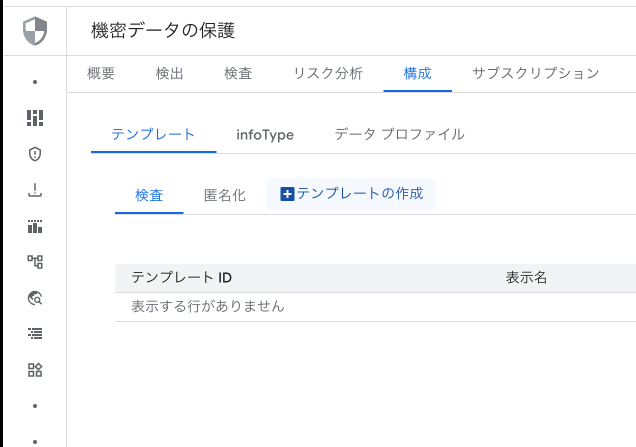
Task: Select the リスク分析 tab
Action: [328, 73]
